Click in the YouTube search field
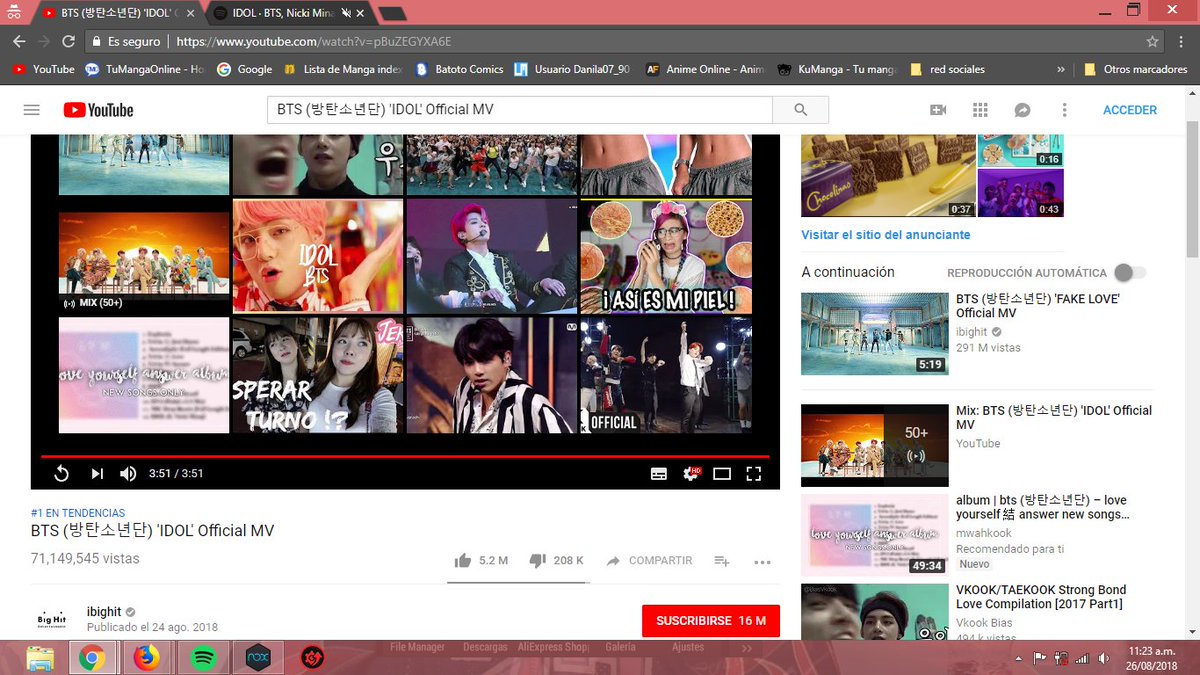This screenshot has height=675, width=1200. pyautogui.click(x=520, y=110)
